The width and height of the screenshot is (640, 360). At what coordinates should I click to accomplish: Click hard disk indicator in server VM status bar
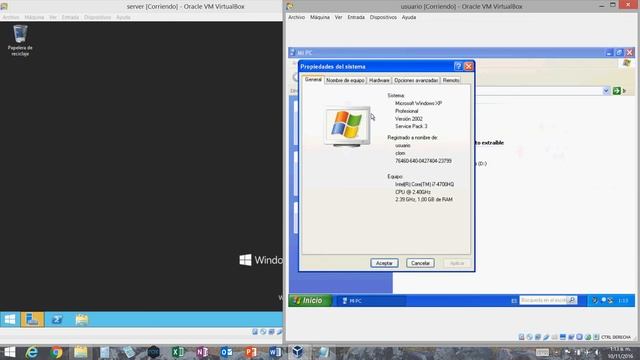point(255,332)
